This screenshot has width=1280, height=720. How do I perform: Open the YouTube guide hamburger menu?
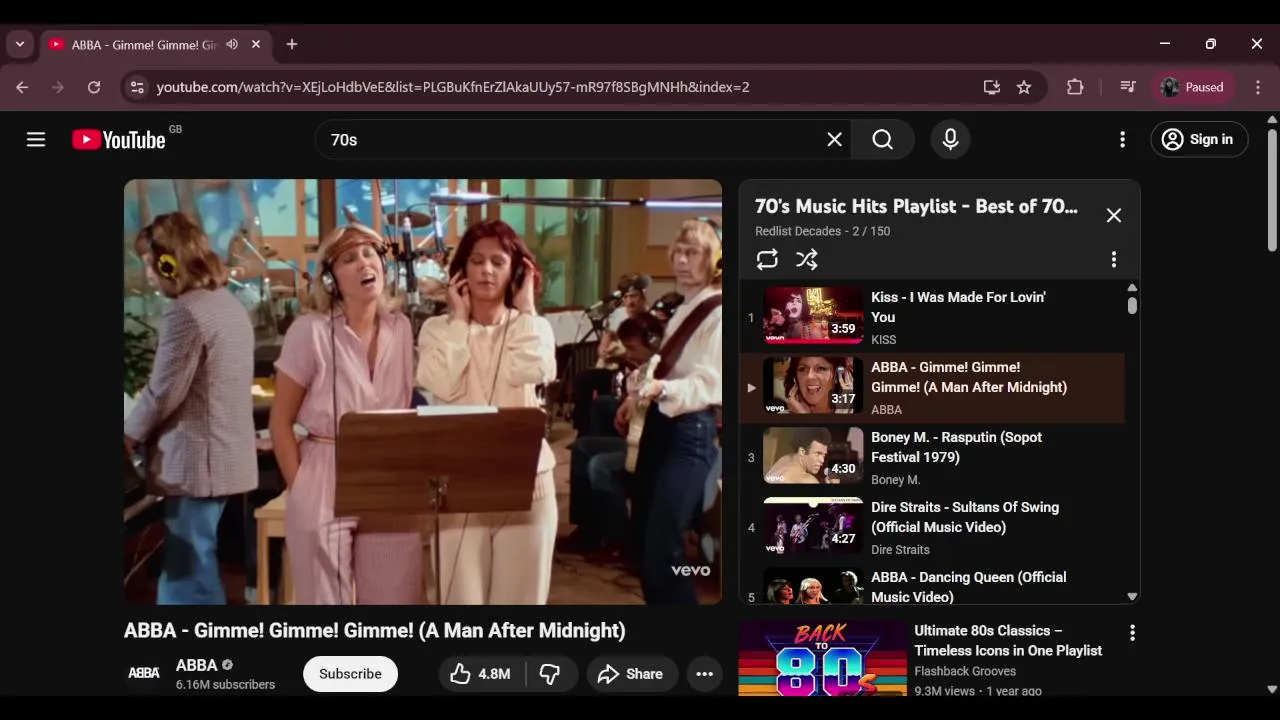pos(36,140)
